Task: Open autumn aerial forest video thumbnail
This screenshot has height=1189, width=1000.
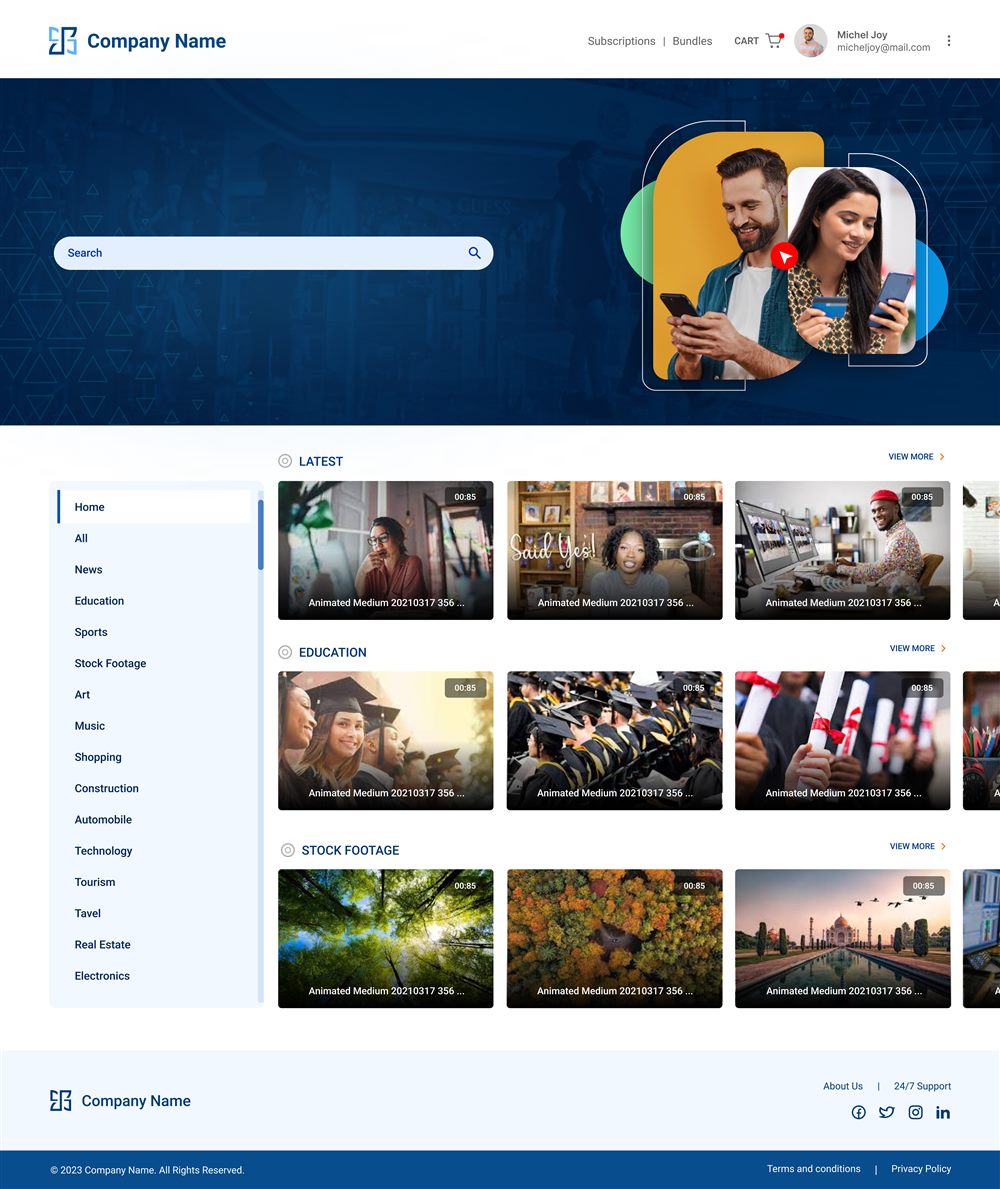Action: click(x=615, y=938)
